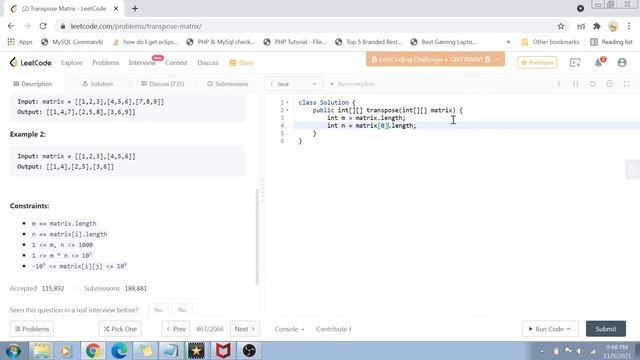The width and height of the screenshot is (640, 360).
Task: Answer Yes to seen in interview
Action: (x=158, y=310)
